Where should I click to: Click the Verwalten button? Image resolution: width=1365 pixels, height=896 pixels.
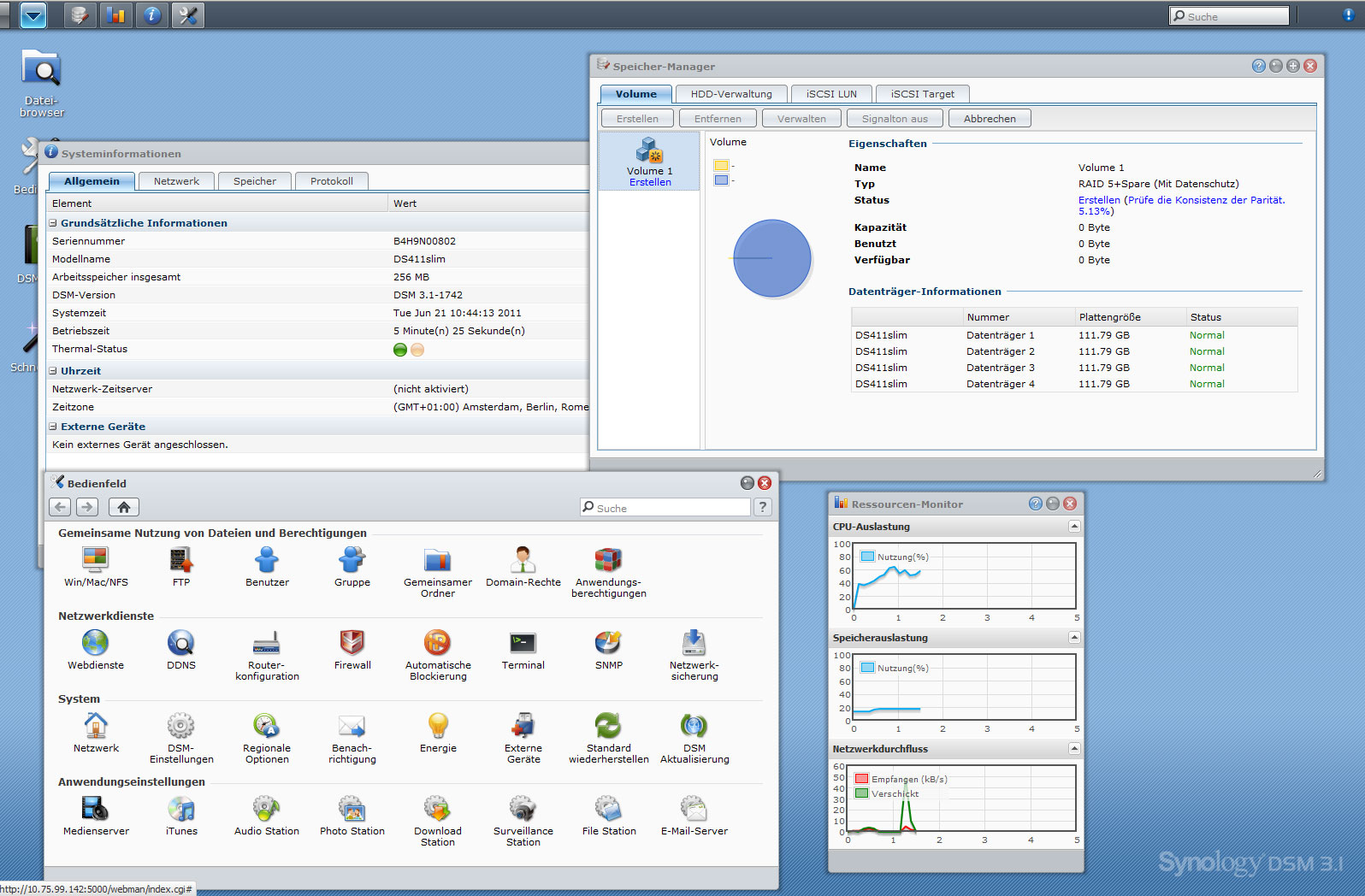[x=801, y=119]
